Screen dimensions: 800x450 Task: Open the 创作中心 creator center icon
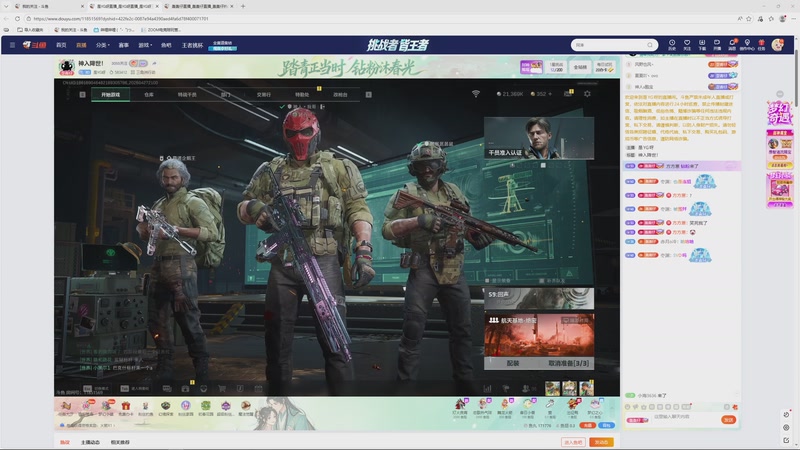pyautogui.click(x=747, y=45)
